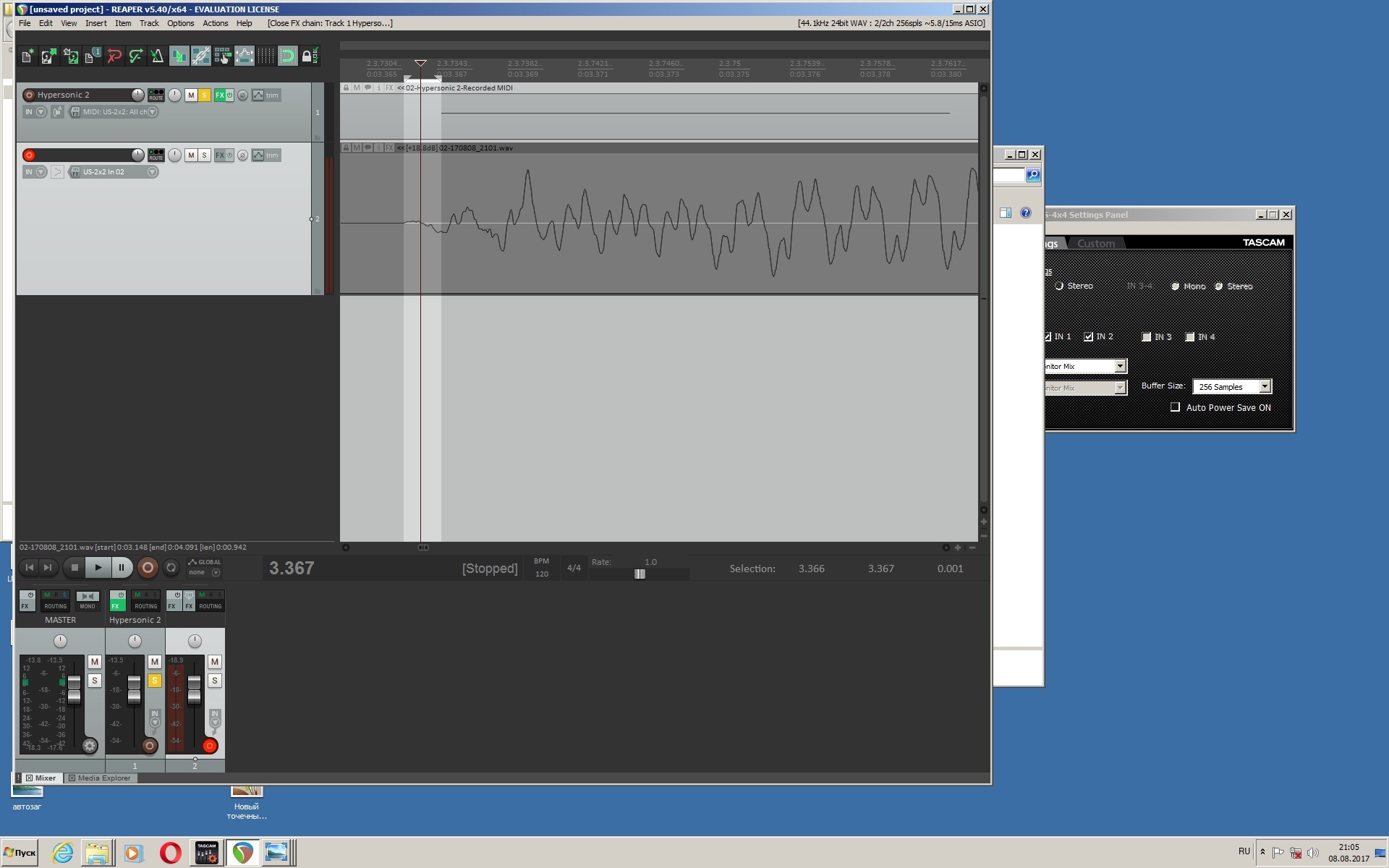
Task: Unsolo the Hypersonic 2 track
Action: tap(205, 95)
